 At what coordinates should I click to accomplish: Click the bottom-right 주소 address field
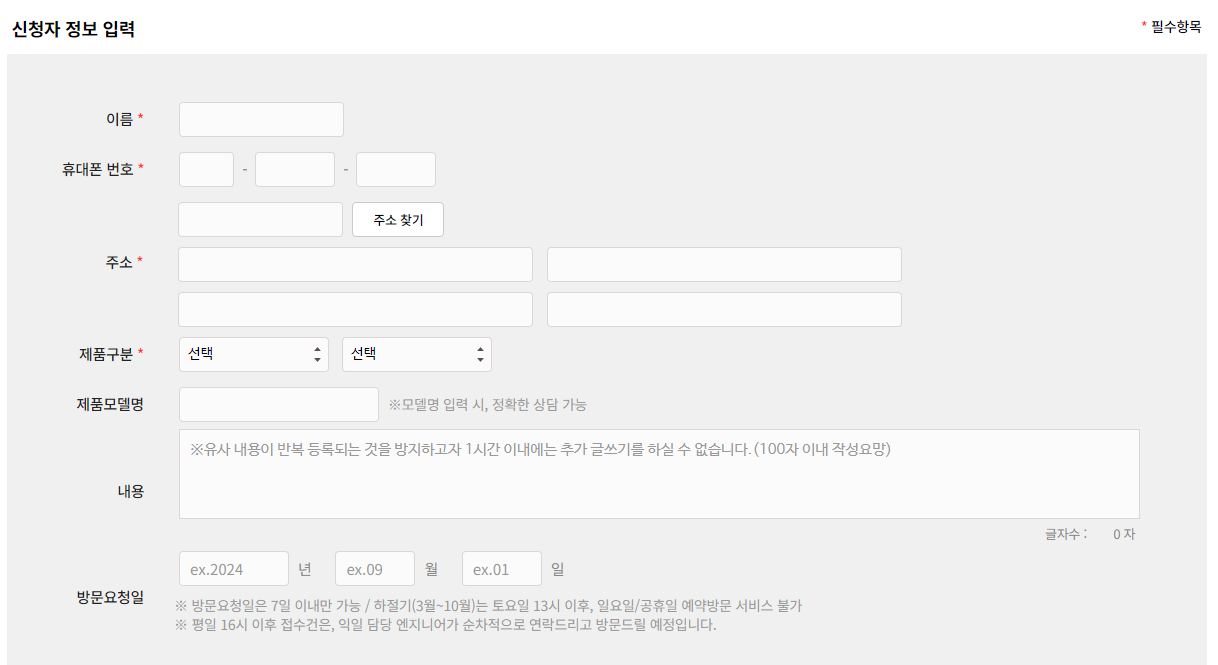(x=723, y=309)
